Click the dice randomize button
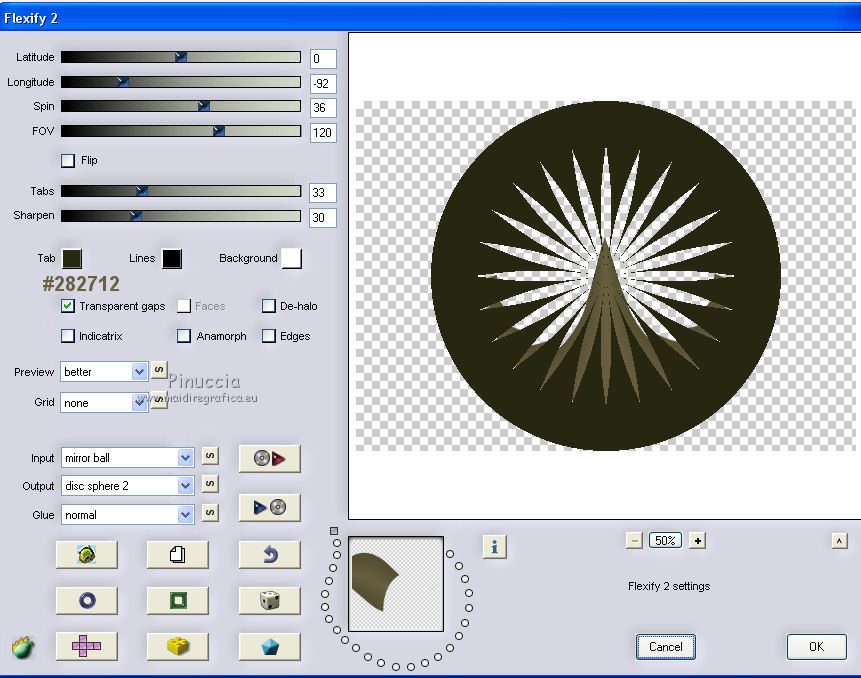 point(270,600)
